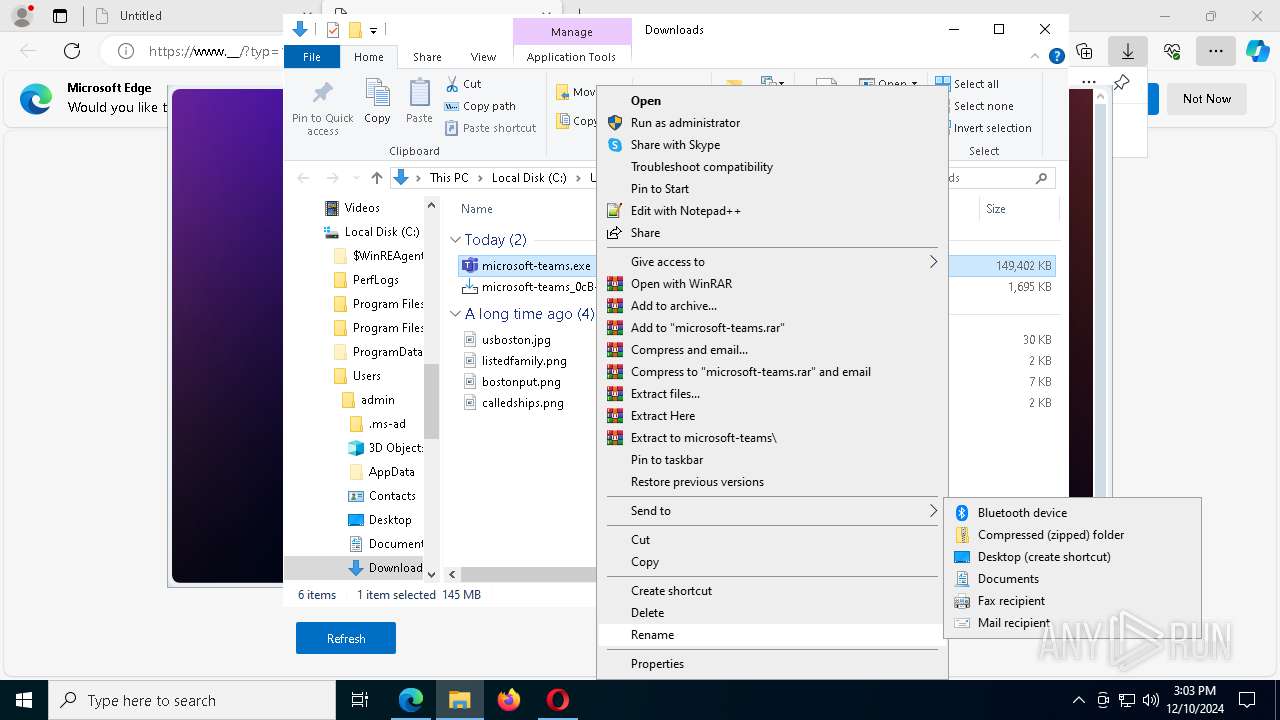Collapse the ribbon with chevron

click(1035, 57)
